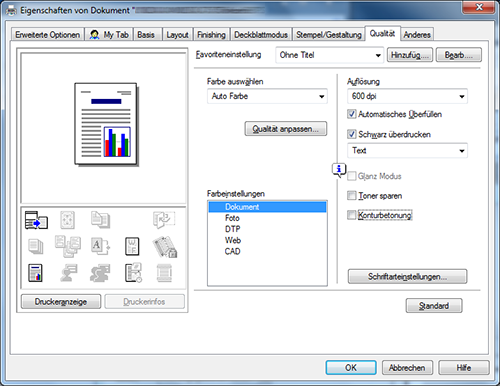Click the colour chart document quality icon
The width and height of the screenshot is (500, 386).
coord(35,273)
